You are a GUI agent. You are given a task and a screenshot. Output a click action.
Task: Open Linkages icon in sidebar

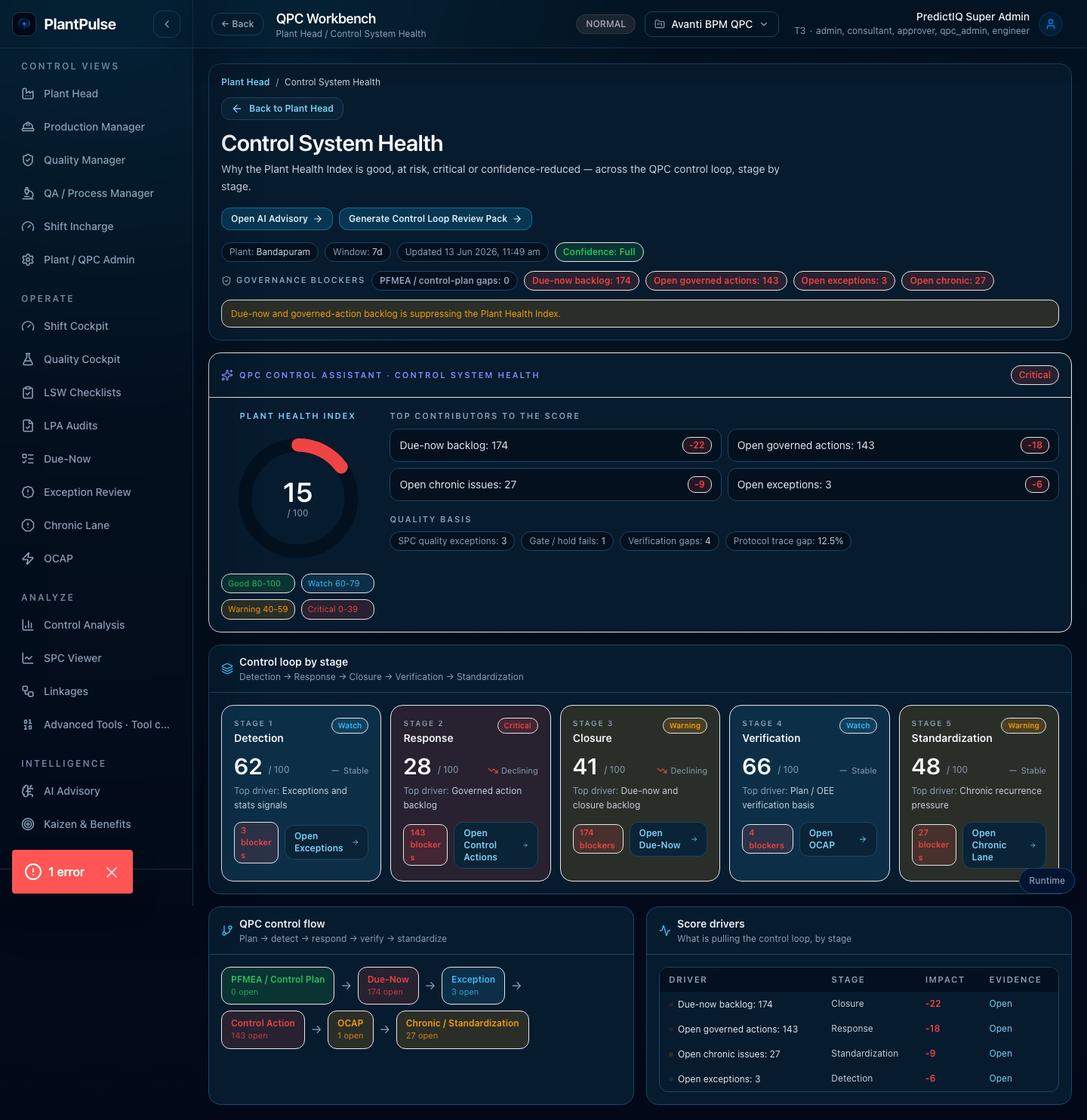coord(28,691)
